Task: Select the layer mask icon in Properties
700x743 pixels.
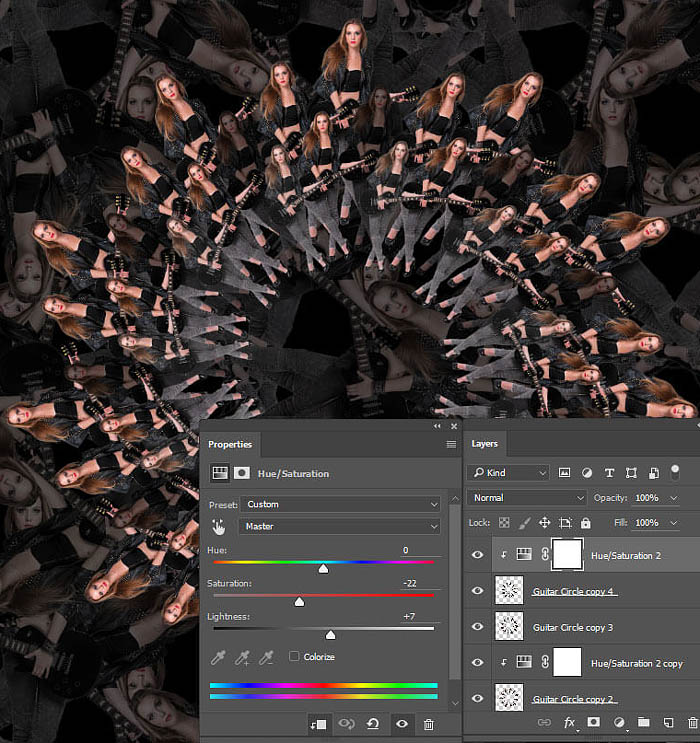Action: [x=242, y=473]
